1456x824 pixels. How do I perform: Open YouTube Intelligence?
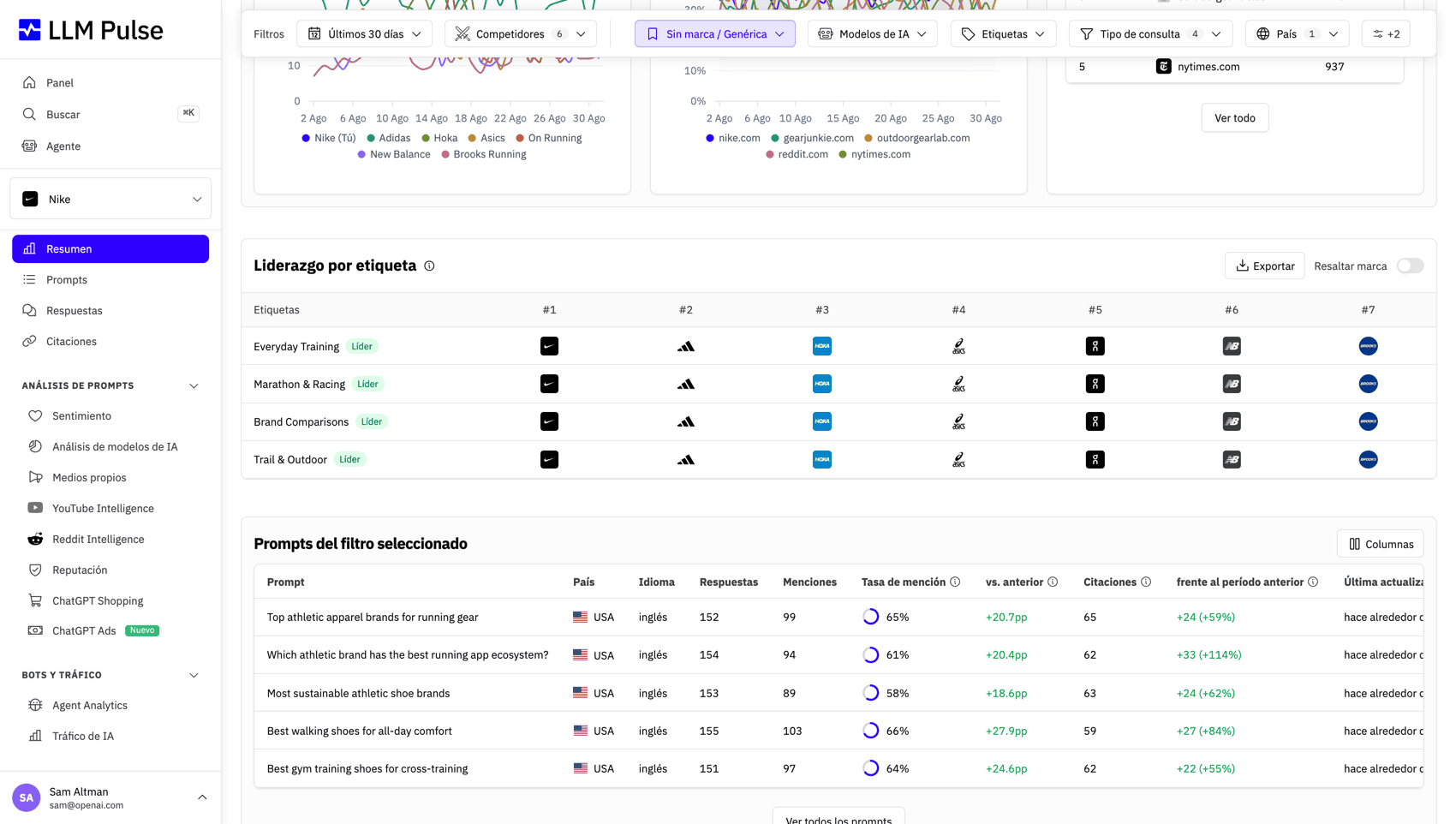tap(110, 509)
